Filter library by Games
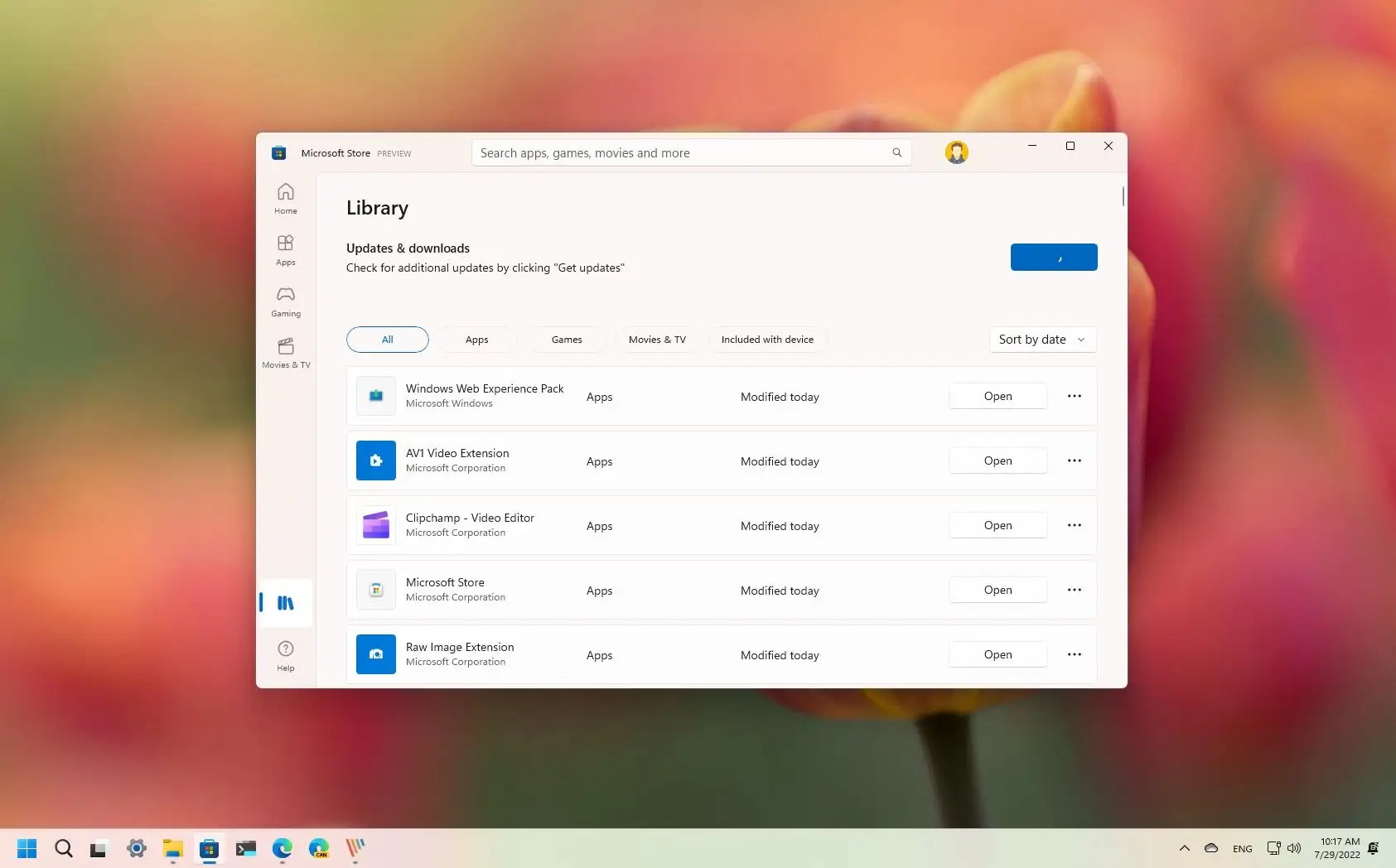 [x=568, y=340]
